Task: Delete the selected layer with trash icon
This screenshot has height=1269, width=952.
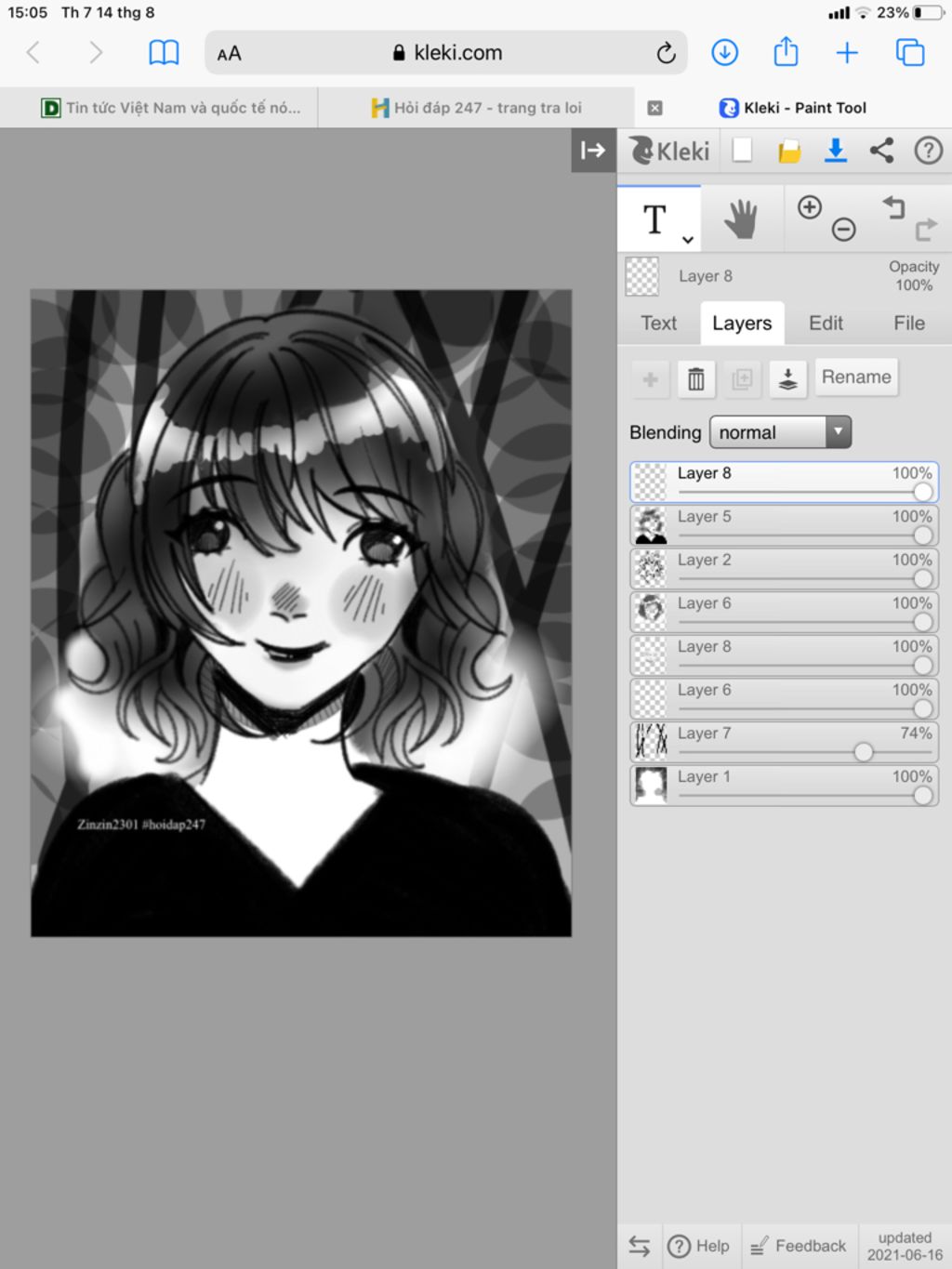Action: coord(696,379)
